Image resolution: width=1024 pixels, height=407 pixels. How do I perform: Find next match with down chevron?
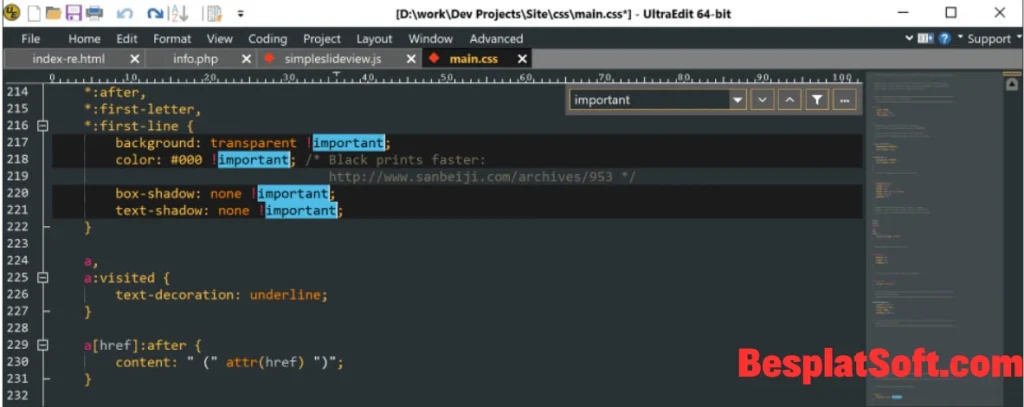762,100
